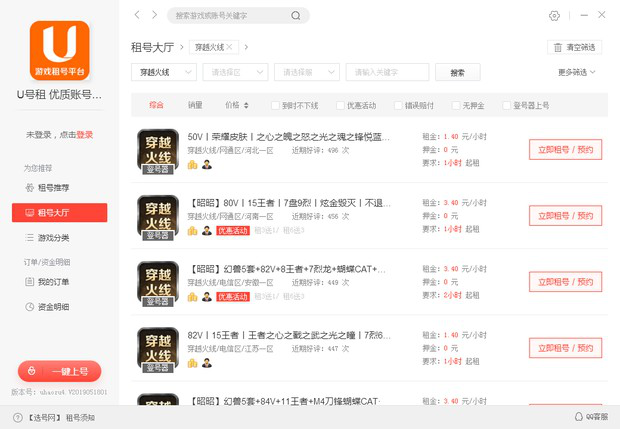The height and width of the screenshot is (429, 620).
Task: Expand 更多筛选 filter options
Action: click(577, 72)
